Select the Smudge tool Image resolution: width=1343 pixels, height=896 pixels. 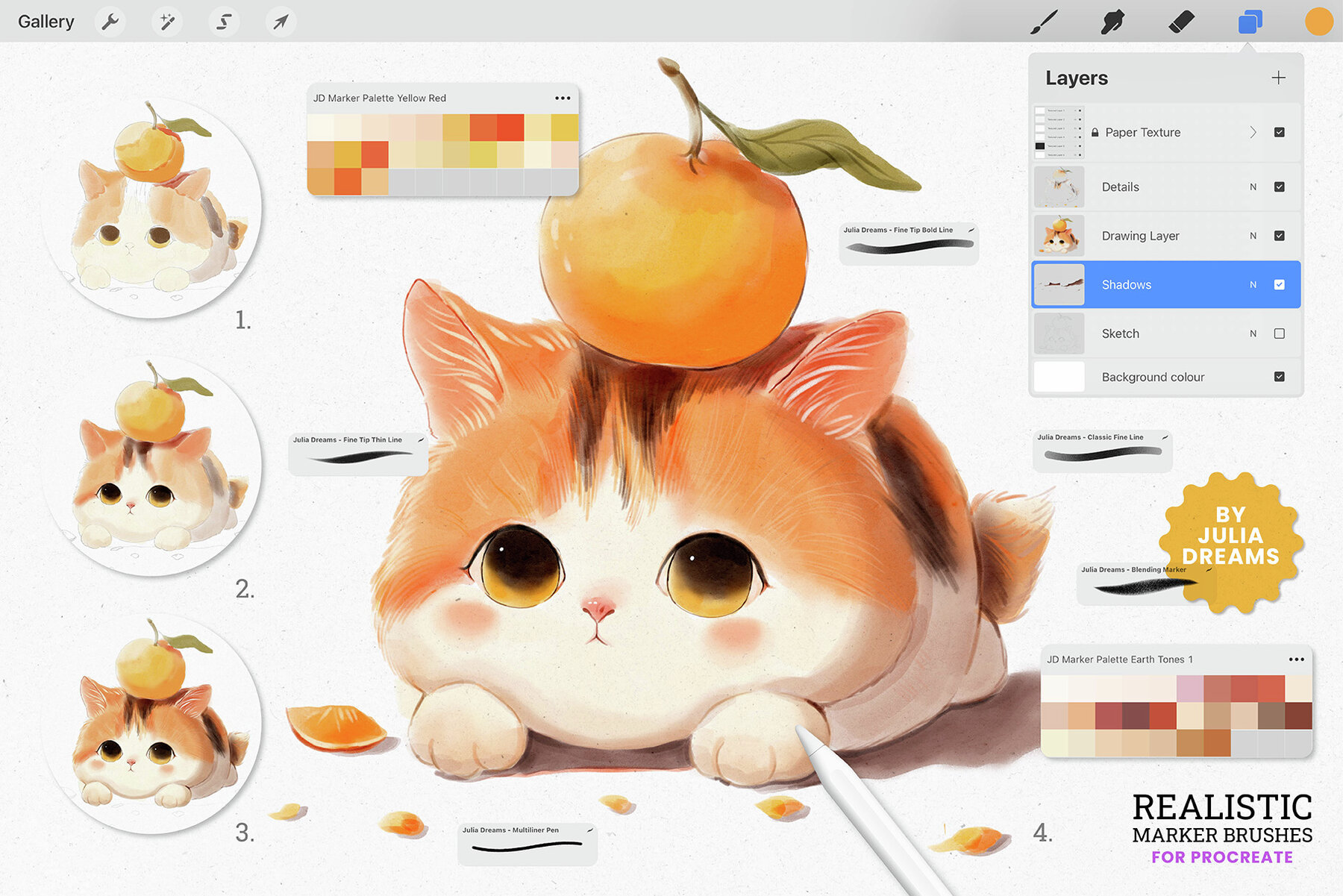pyautogui.click(x=1112, y=21)
